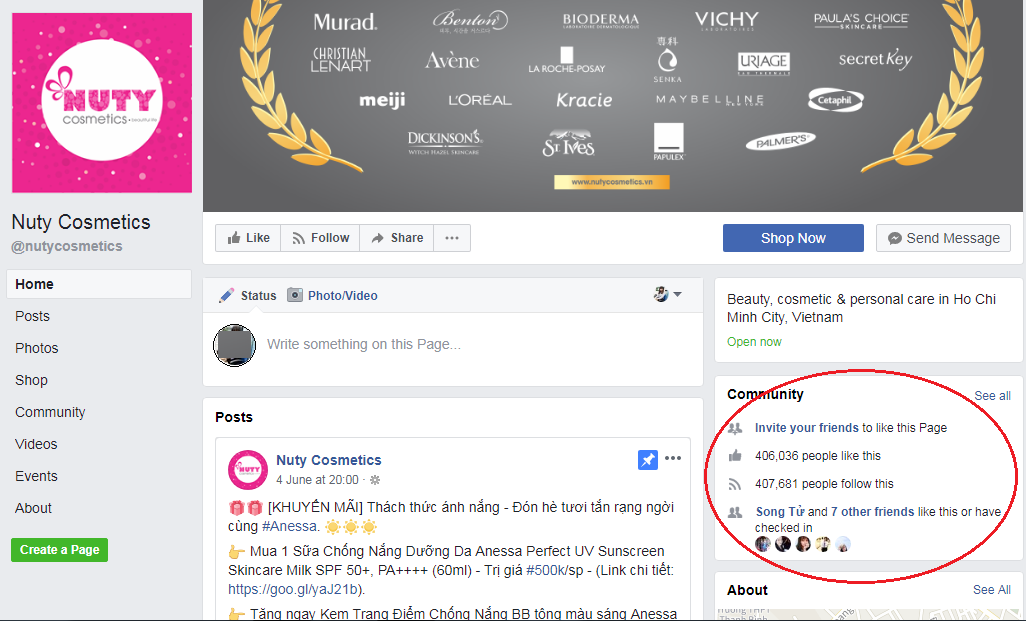Click the Nuty Cosmetics post avatar

[x=248, y=470]
